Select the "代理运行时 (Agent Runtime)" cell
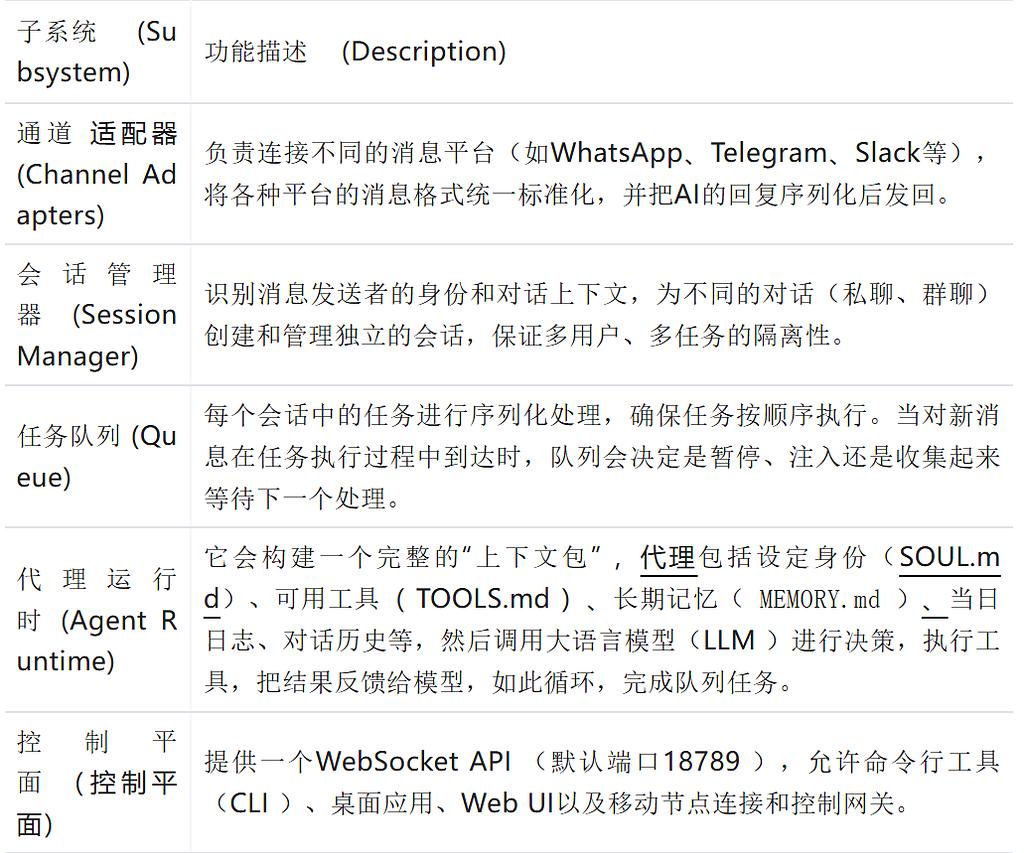 (96, 619)
